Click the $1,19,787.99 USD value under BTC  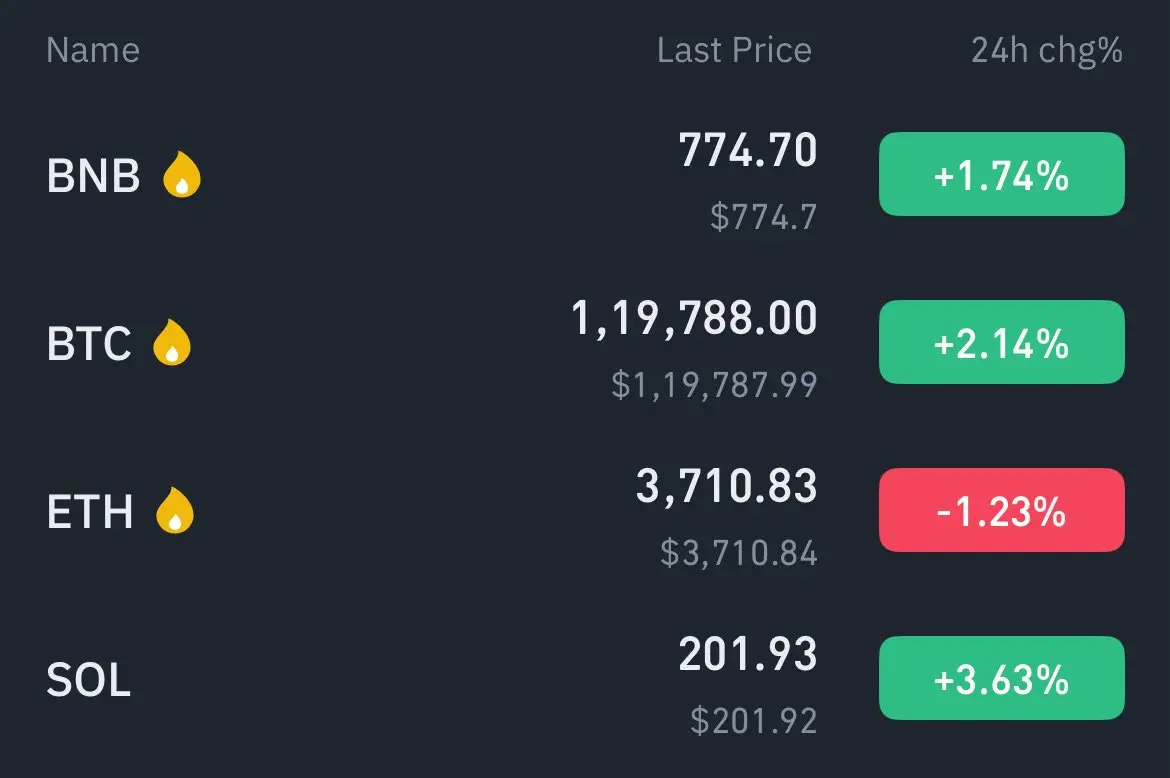click(714, 385)
